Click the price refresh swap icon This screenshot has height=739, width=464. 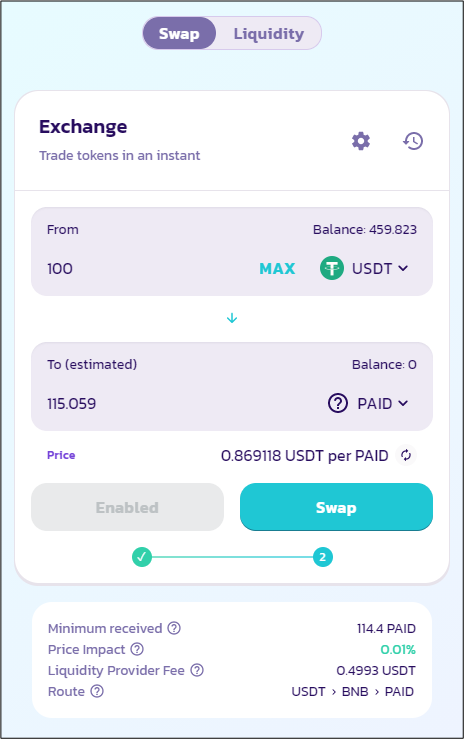pos(406,455)
